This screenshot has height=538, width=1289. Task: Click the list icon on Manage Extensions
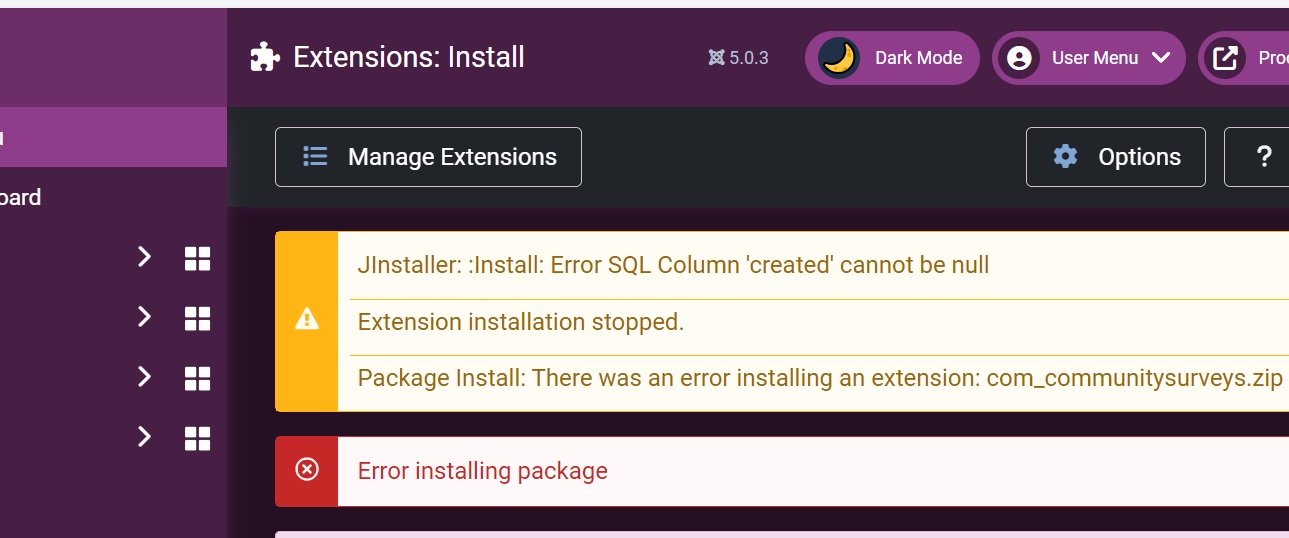[315, 157]
